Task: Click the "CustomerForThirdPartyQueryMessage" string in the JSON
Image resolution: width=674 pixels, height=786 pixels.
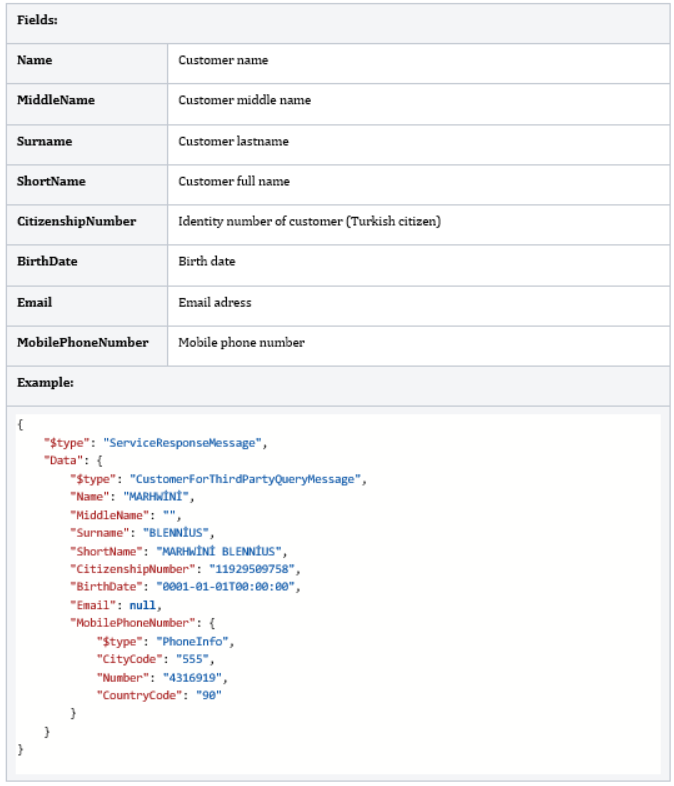Action: 247,479
